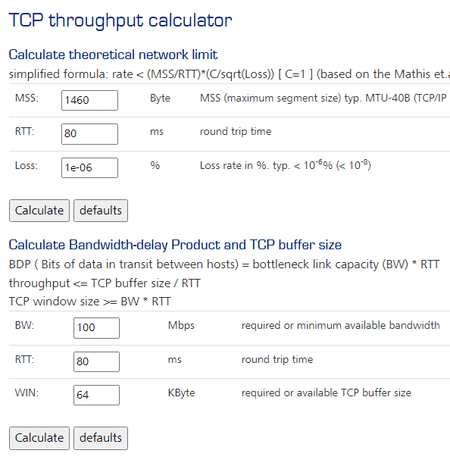This screenshot has width=450, height=466.
Task: Click Calculate under TCP buffer size section
Action: pyautogui.click(x=39, y=438)
